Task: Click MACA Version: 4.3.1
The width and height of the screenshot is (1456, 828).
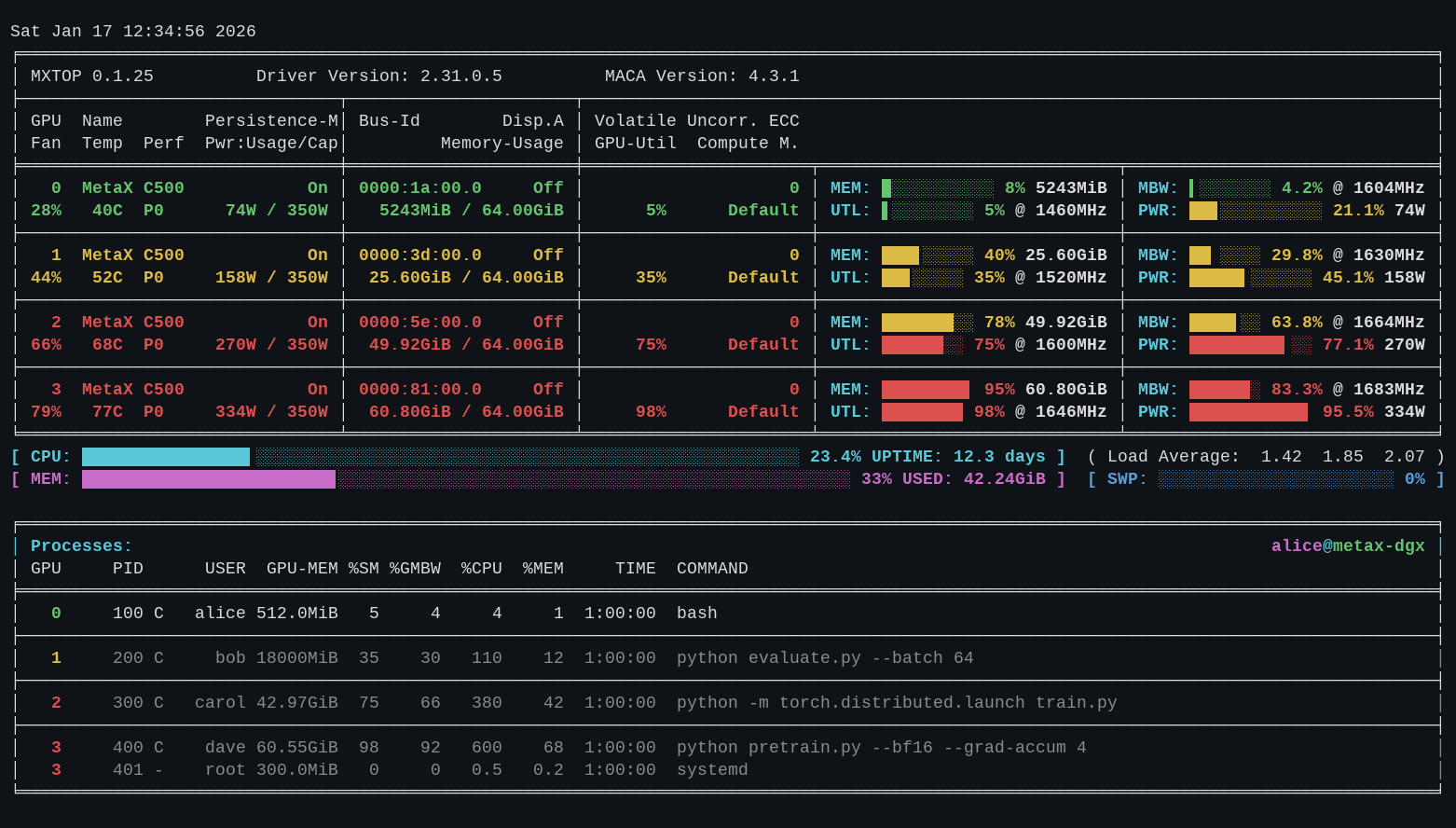Action: point(702,76)
